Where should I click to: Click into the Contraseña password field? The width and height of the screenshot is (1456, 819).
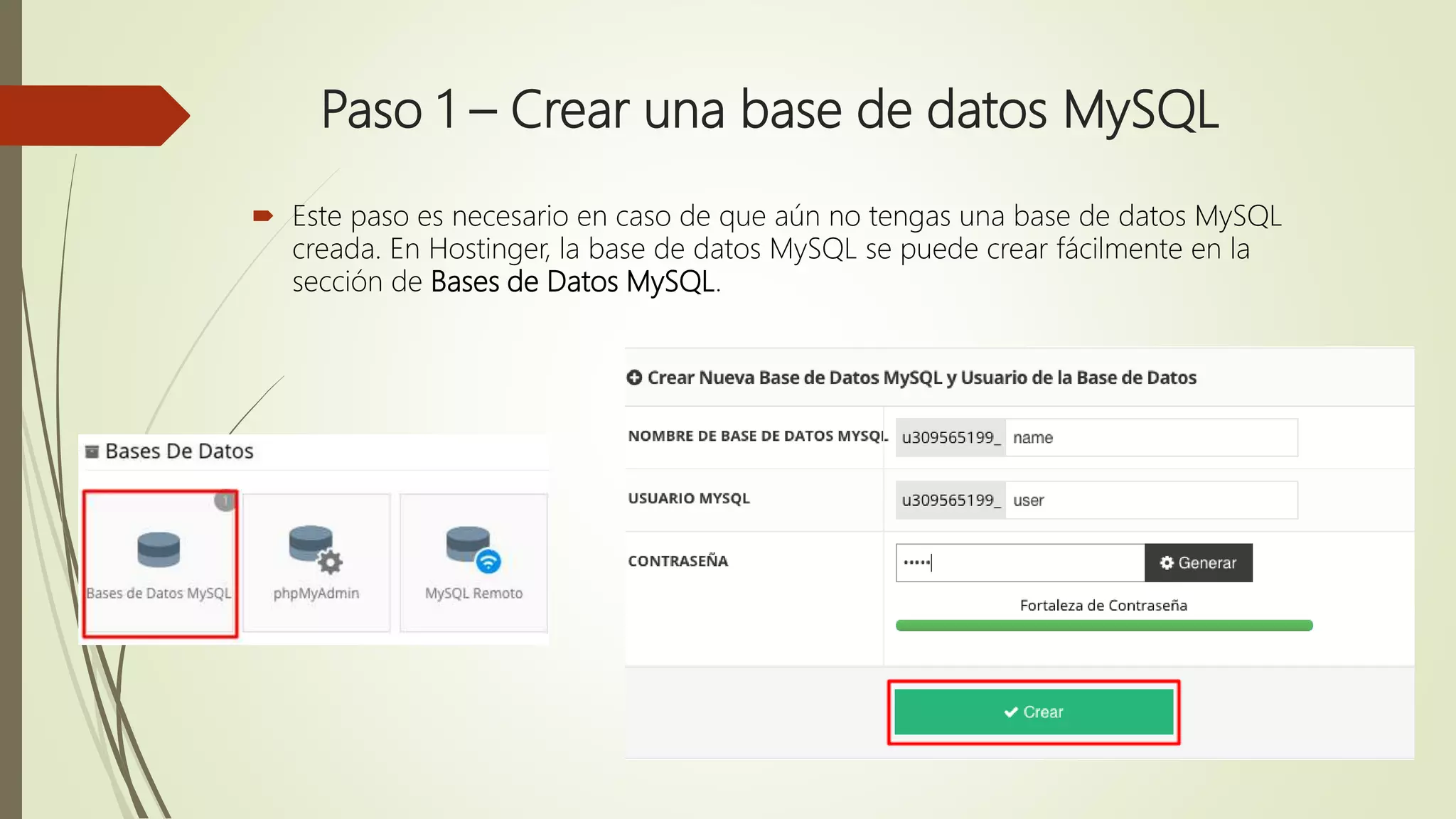1020,563
